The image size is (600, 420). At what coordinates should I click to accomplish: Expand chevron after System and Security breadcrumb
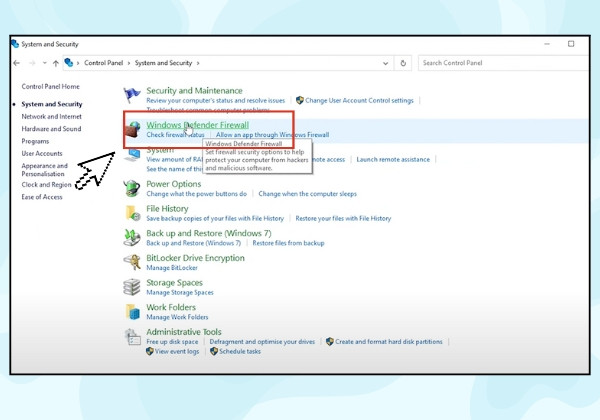point(198,63)
